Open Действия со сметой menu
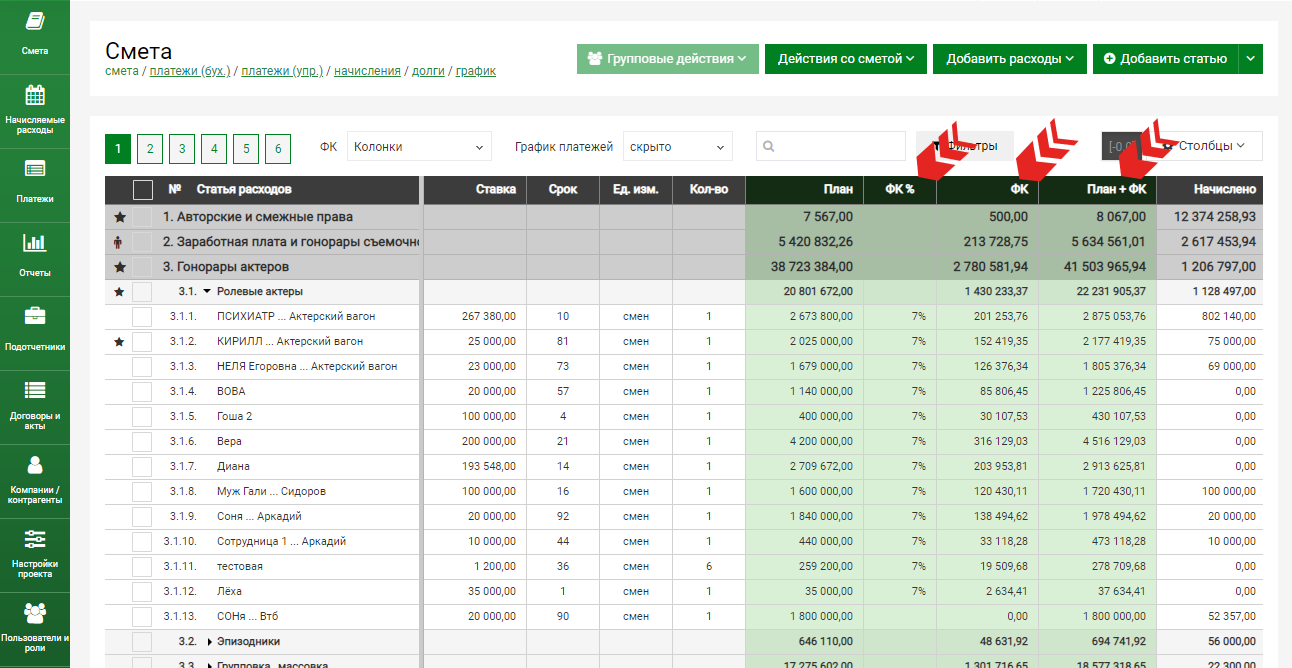Screen dimensions: 1292x668 coord(845,59)
